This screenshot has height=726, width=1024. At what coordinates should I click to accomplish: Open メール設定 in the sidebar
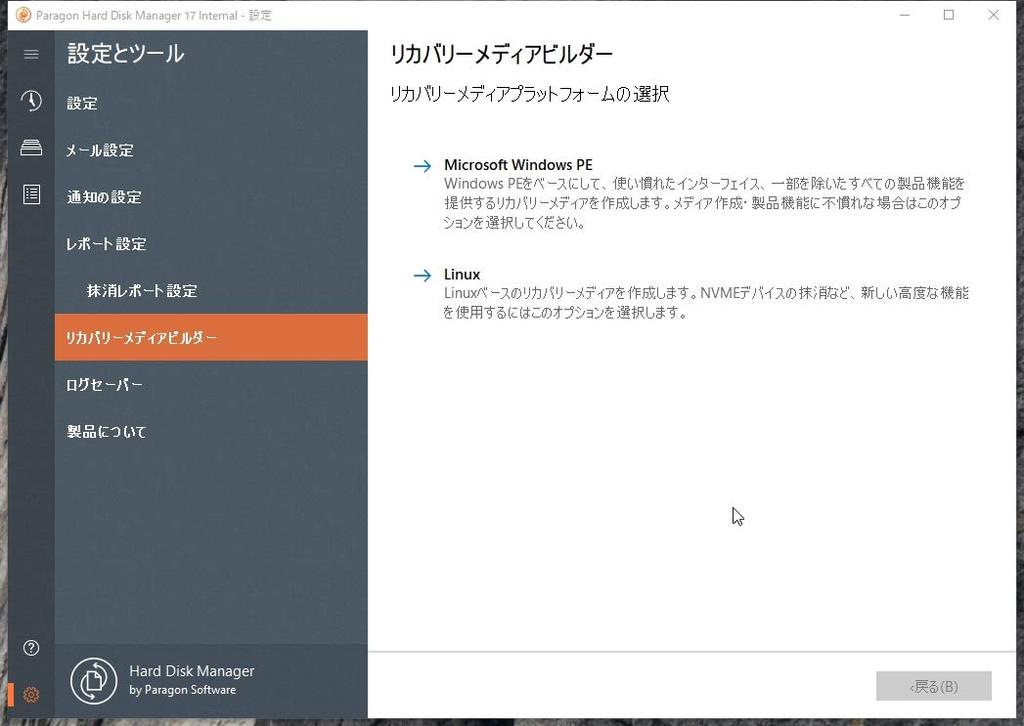point(211,150)
